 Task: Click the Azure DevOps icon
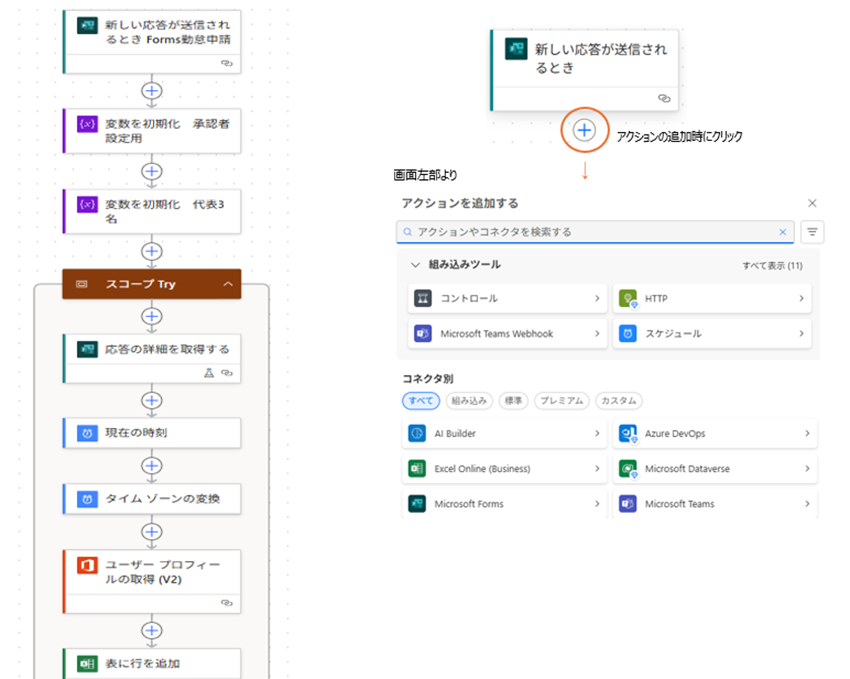[x=628, y=434]
